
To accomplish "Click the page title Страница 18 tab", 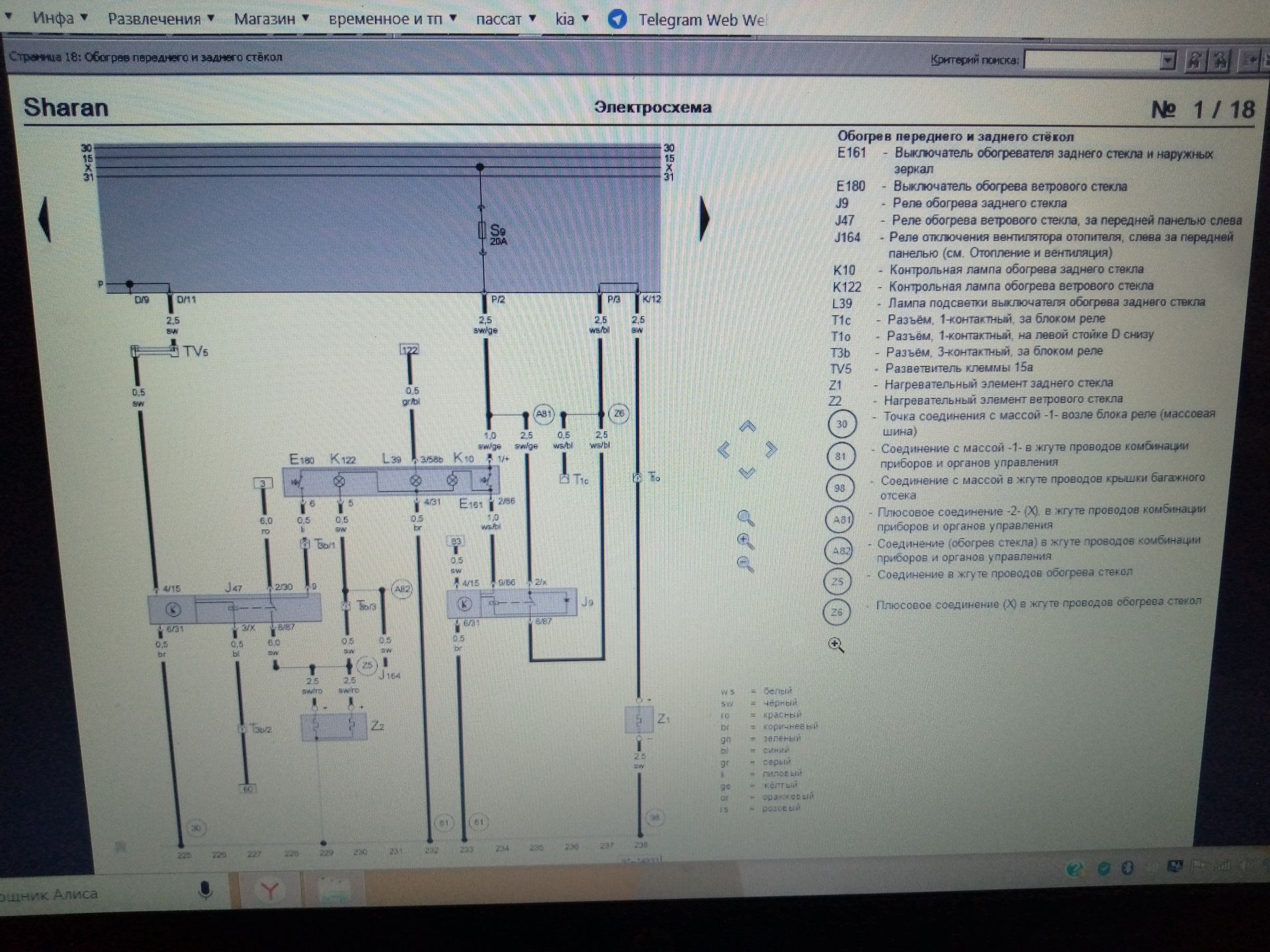I will tap(146, 58).
